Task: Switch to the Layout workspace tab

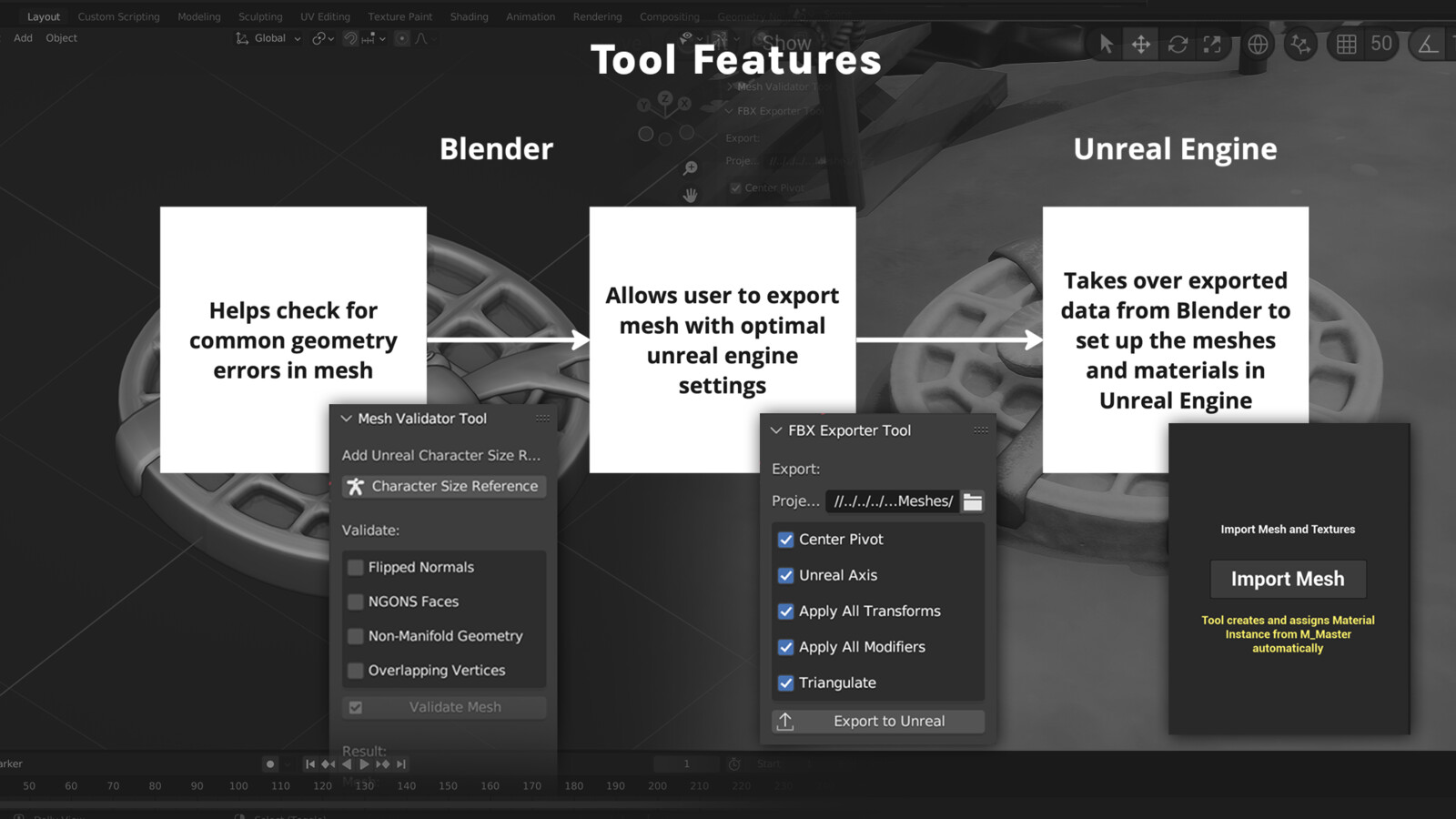Action: (44, 16)
